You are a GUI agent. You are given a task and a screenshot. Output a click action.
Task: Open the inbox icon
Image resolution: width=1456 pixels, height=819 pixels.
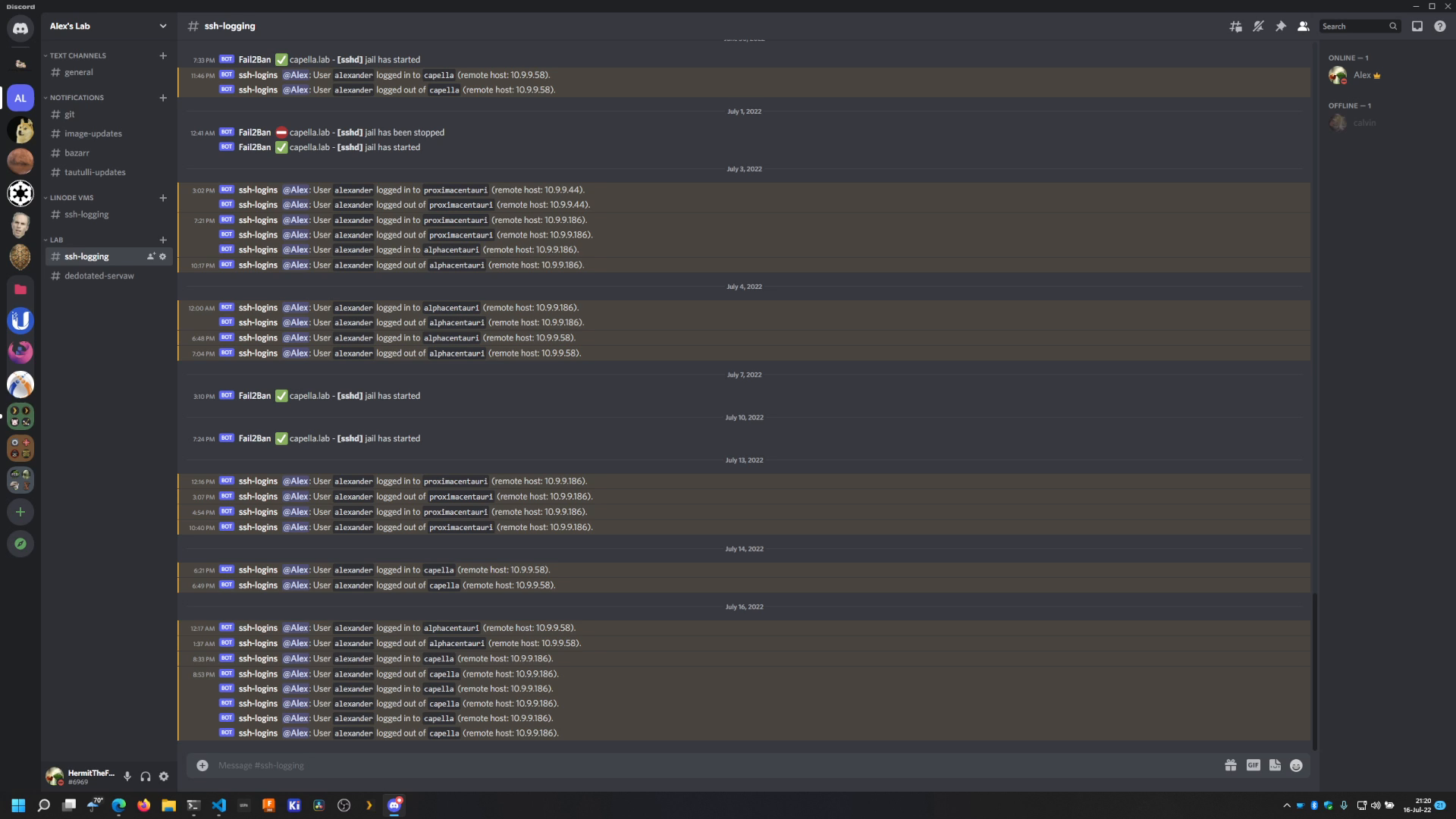(1417, 26)
